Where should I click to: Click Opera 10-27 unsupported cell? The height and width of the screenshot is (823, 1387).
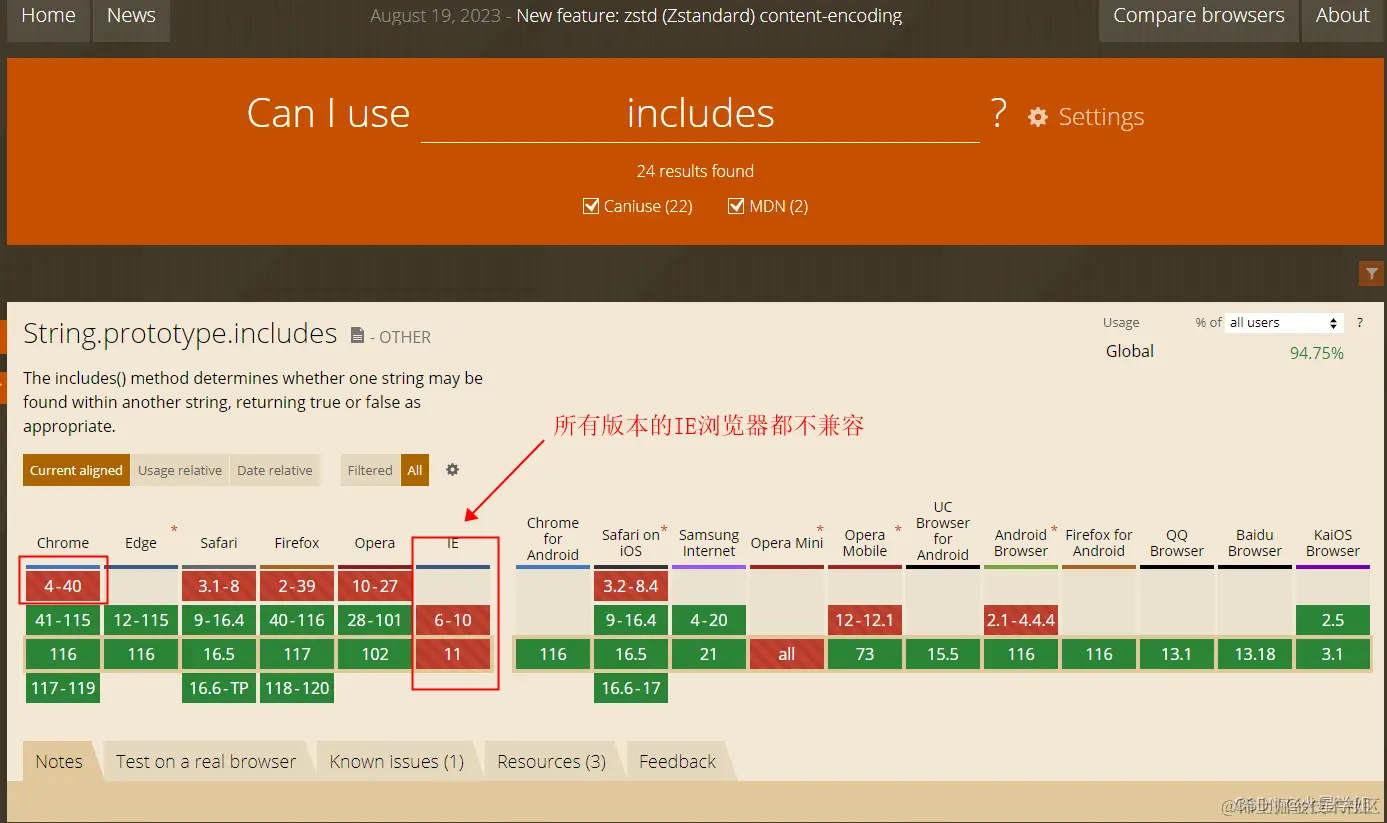(x=375, y=586)
